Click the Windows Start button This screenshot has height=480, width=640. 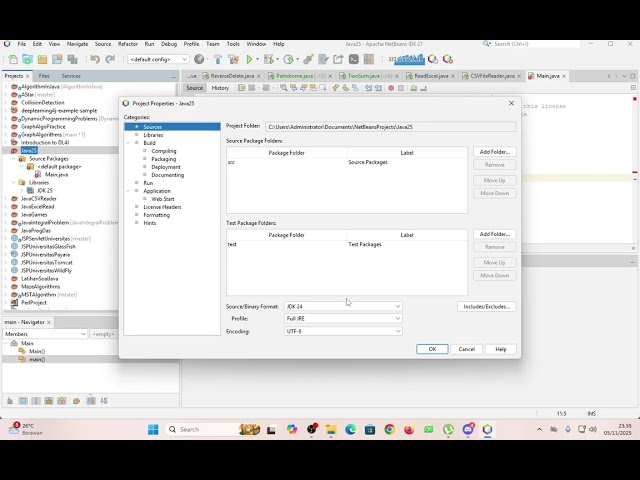tap(153, 429)
